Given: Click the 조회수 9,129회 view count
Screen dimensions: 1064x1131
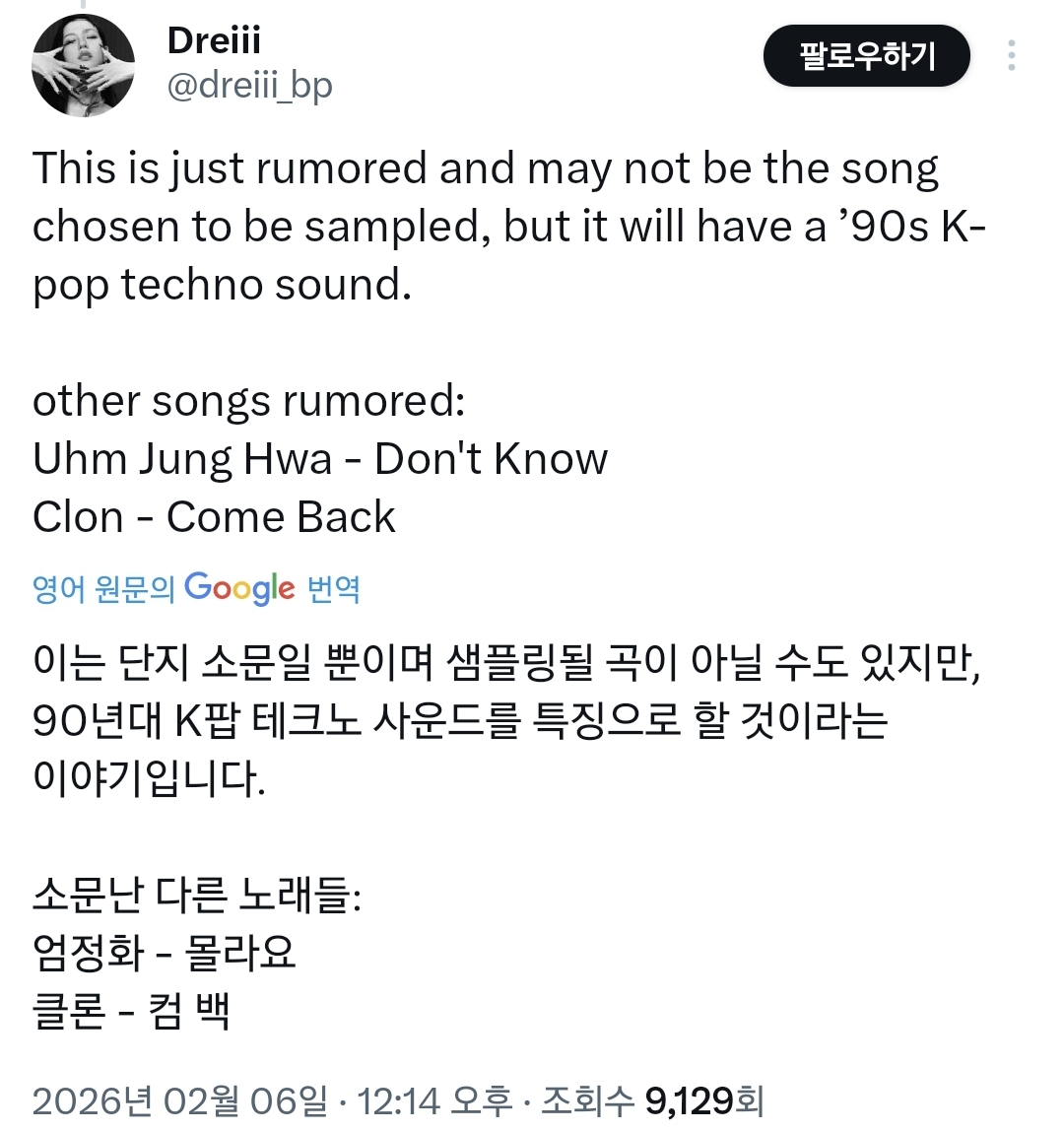Looking at the screenshot, I should click(652, 1100).
